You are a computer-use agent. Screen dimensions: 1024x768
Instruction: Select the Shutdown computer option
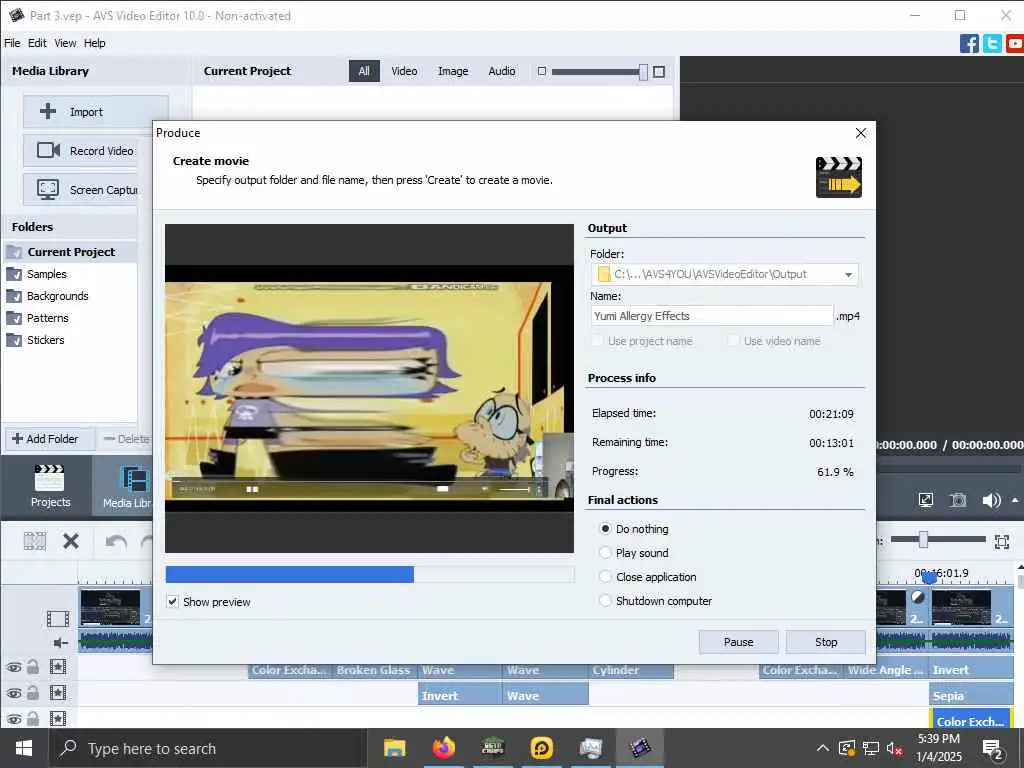(x=605, y=601)
